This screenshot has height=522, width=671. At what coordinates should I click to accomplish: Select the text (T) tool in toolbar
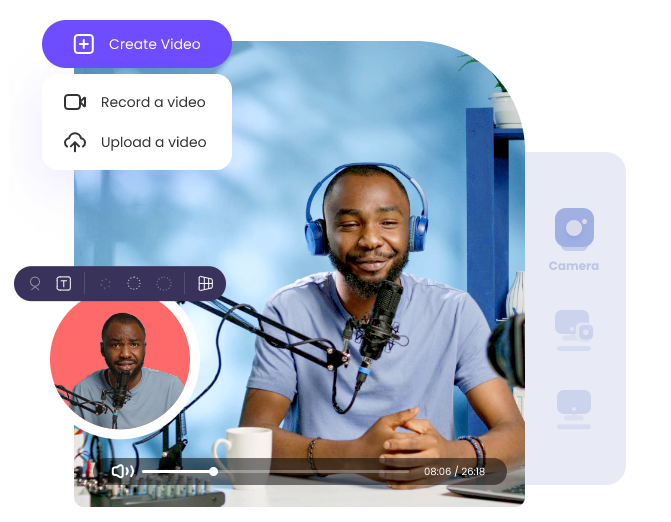pos(63,284)
